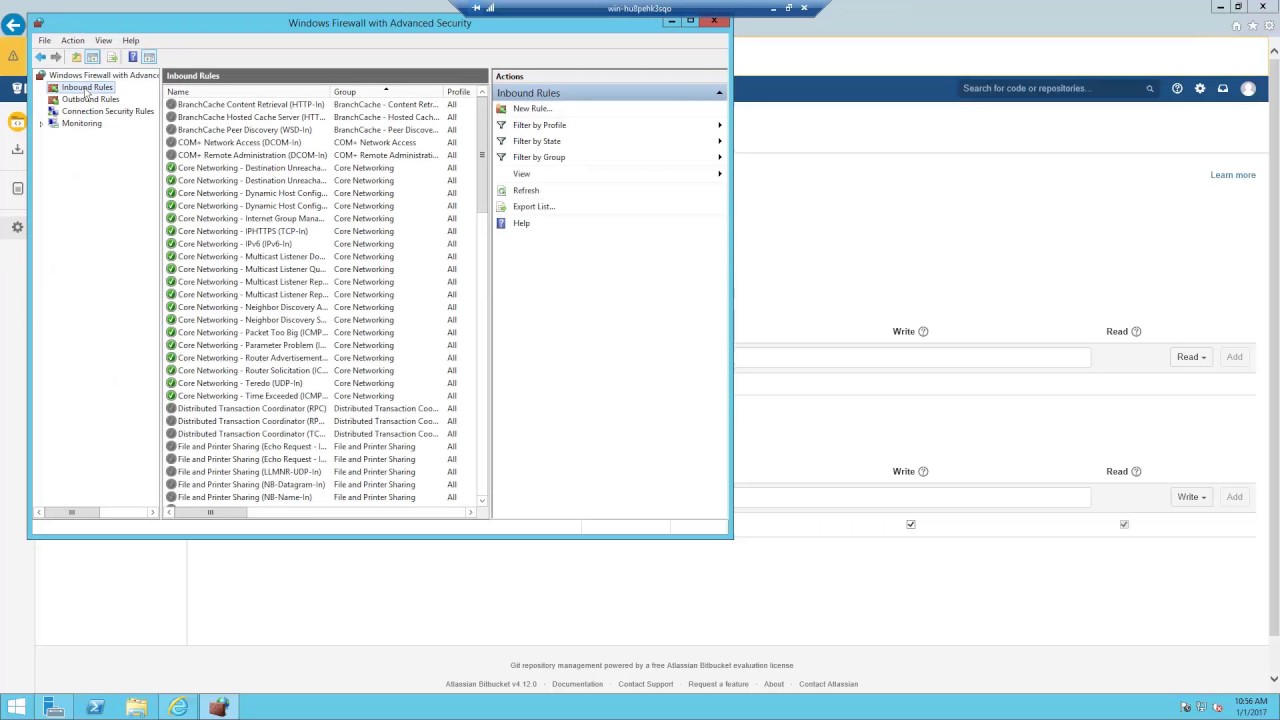Expand the Filter by Group submenu

tap(719, 157)
